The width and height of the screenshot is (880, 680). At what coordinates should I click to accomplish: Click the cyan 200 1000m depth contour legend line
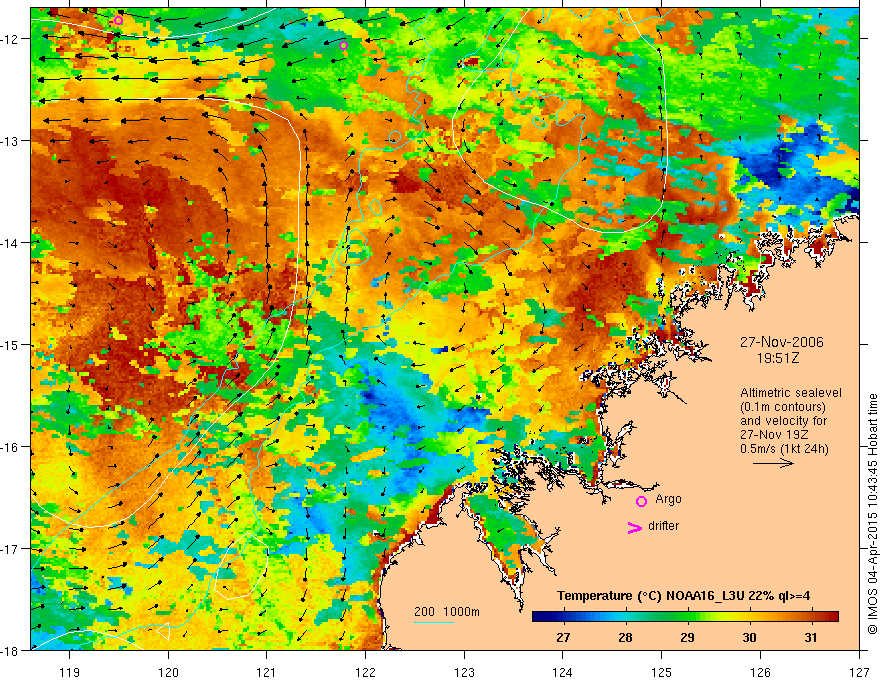click(434, 622)
